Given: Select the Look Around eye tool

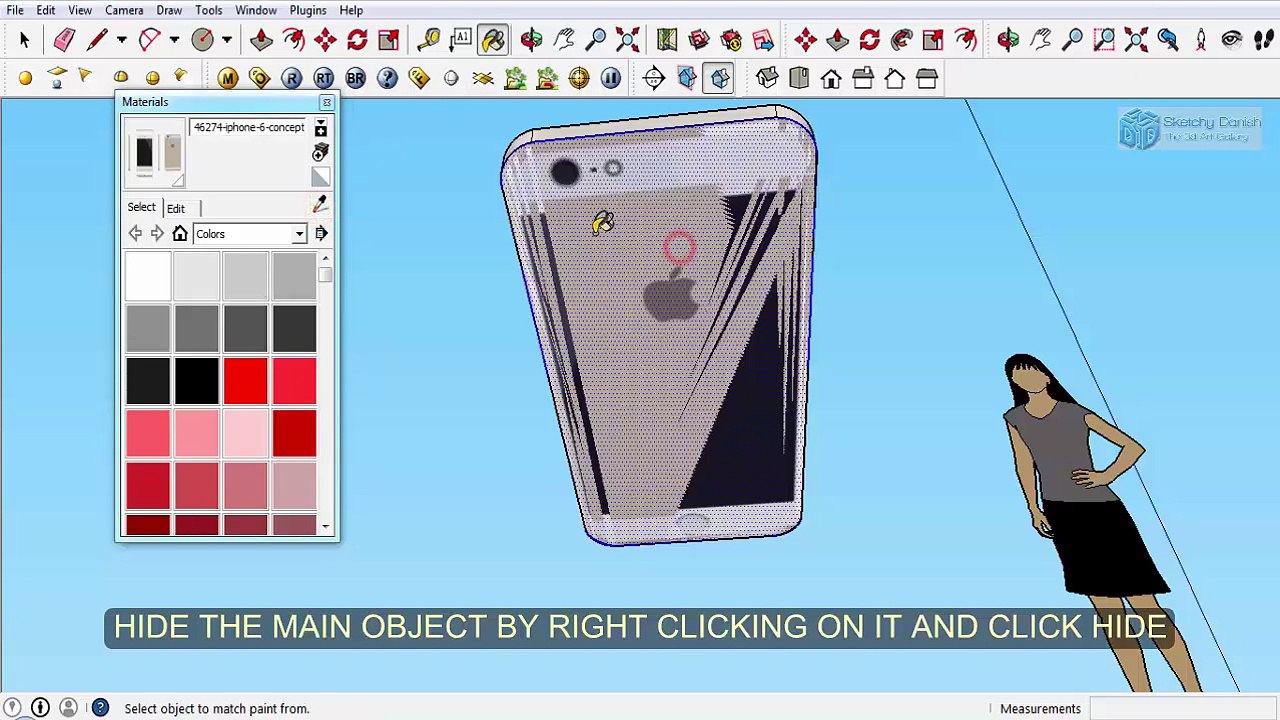Looking at the screenshot, I should coord(1231,40).
